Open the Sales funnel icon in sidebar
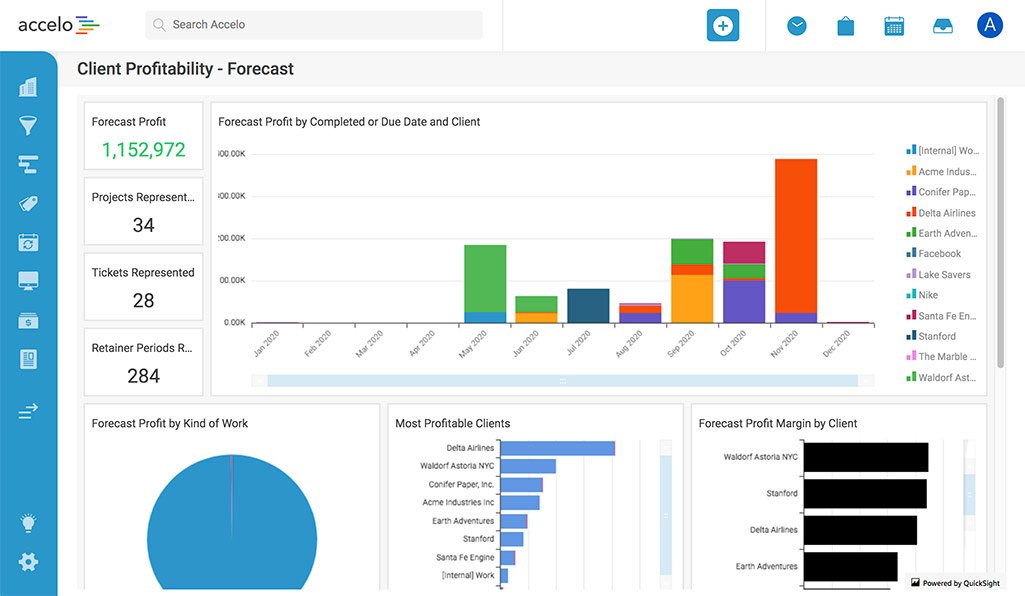 coord(28,125)
